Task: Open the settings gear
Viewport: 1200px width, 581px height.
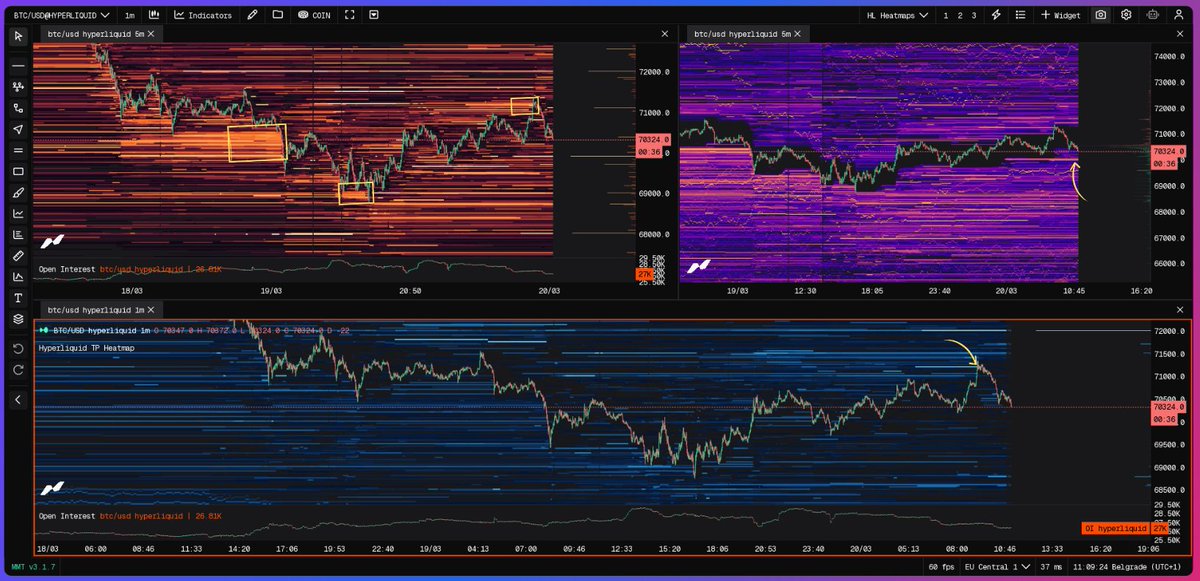Action: pyautogui.click(x=1126, y=15)
